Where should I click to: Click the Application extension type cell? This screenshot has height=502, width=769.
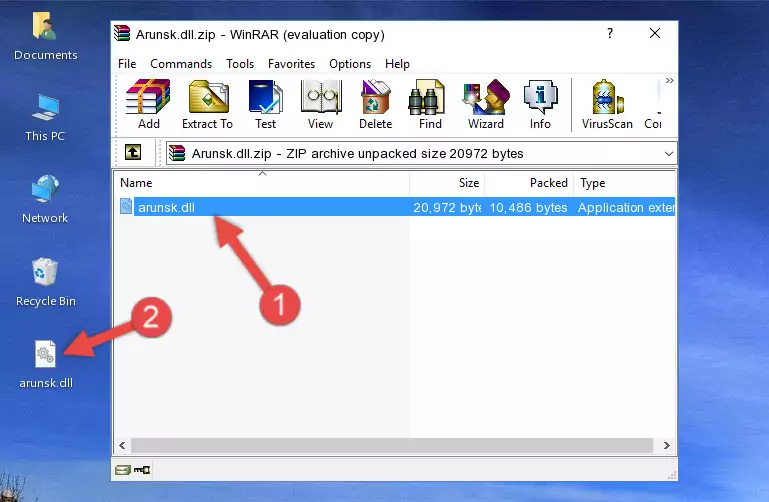(x=626, y=207)
